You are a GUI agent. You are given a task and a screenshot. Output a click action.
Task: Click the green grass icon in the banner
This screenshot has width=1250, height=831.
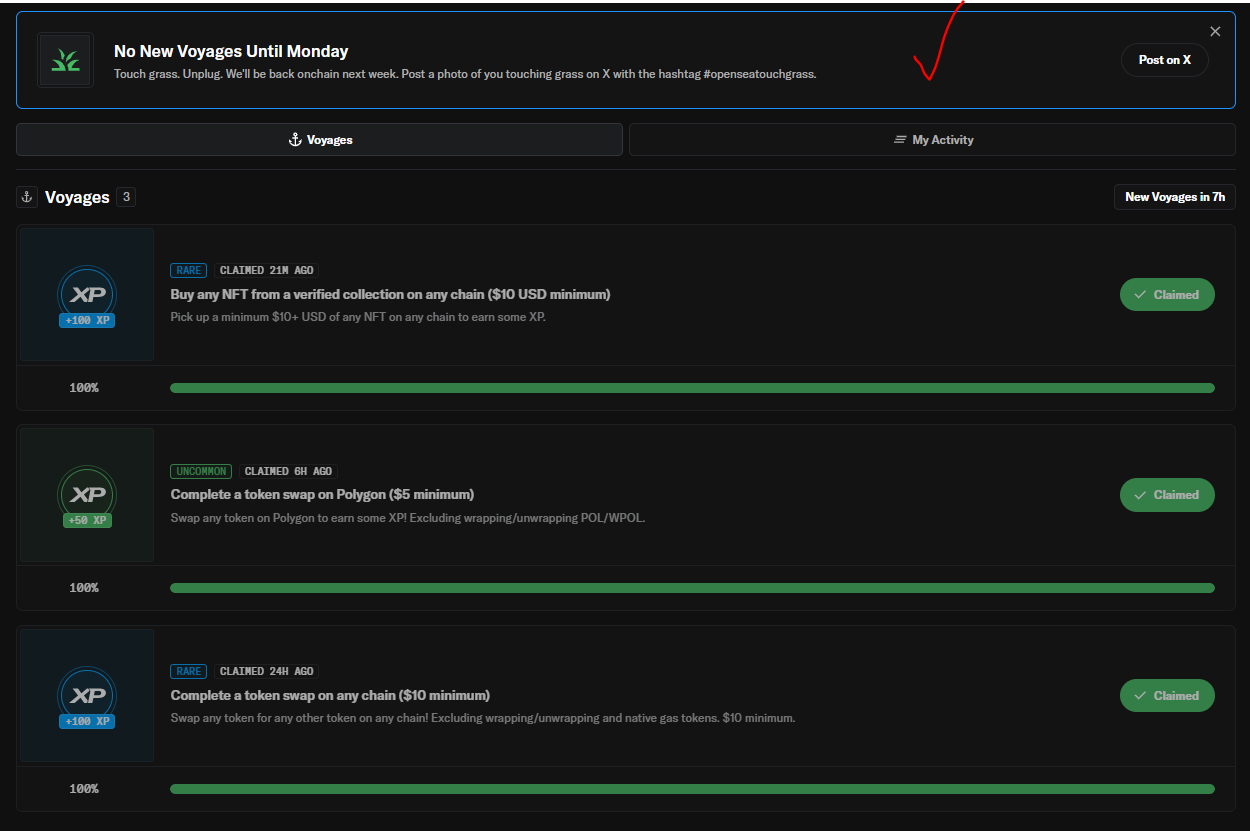pos(65,60)
